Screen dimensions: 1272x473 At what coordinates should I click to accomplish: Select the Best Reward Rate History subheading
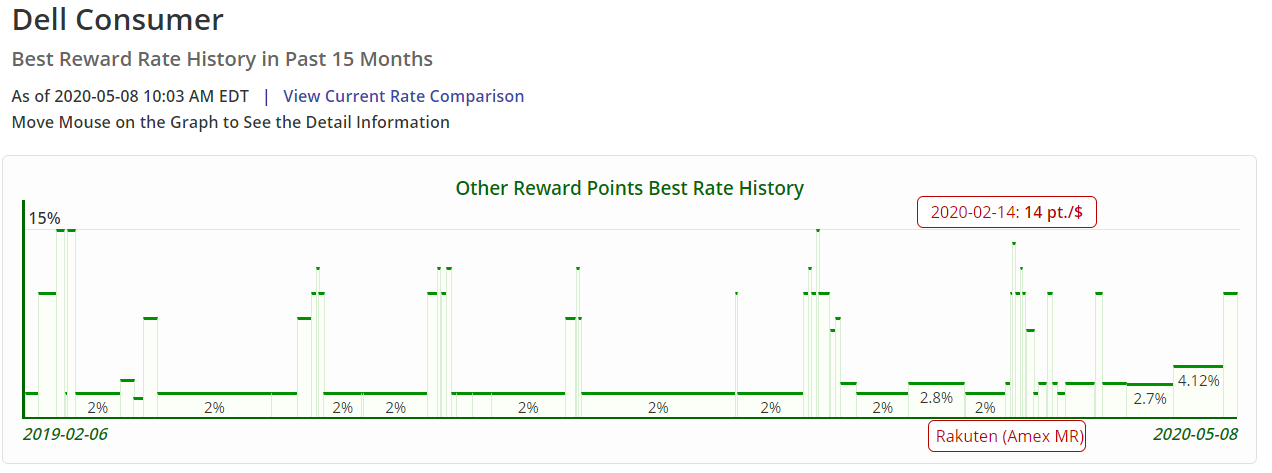click(x=222, y=59)
